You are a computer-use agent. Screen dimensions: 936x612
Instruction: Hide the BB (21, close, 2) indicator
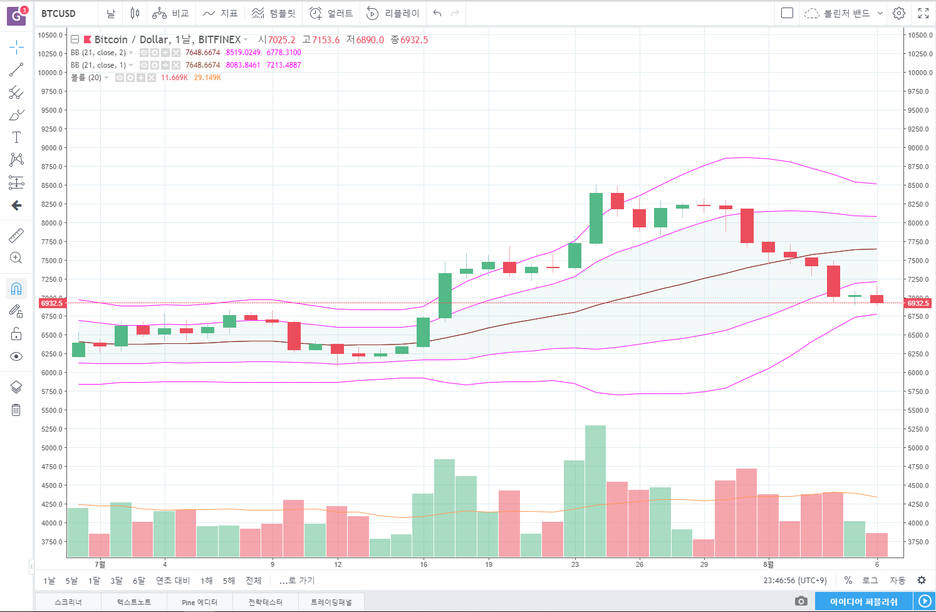pos(144,53)
